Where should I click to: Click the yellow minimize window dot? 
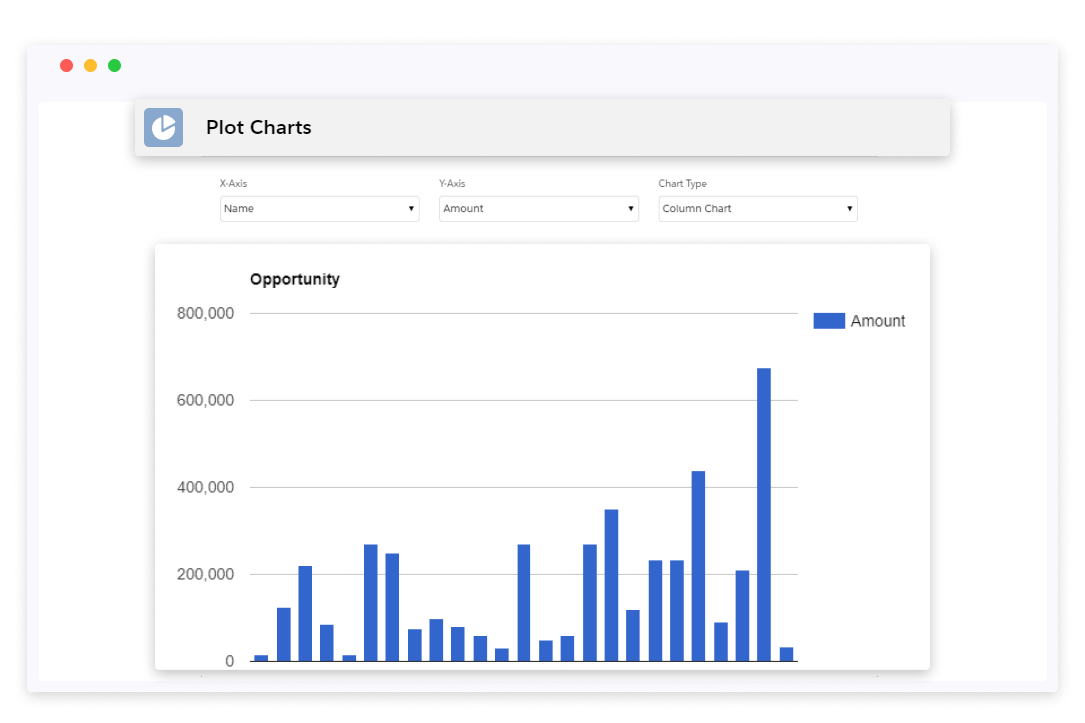point(91,66)
